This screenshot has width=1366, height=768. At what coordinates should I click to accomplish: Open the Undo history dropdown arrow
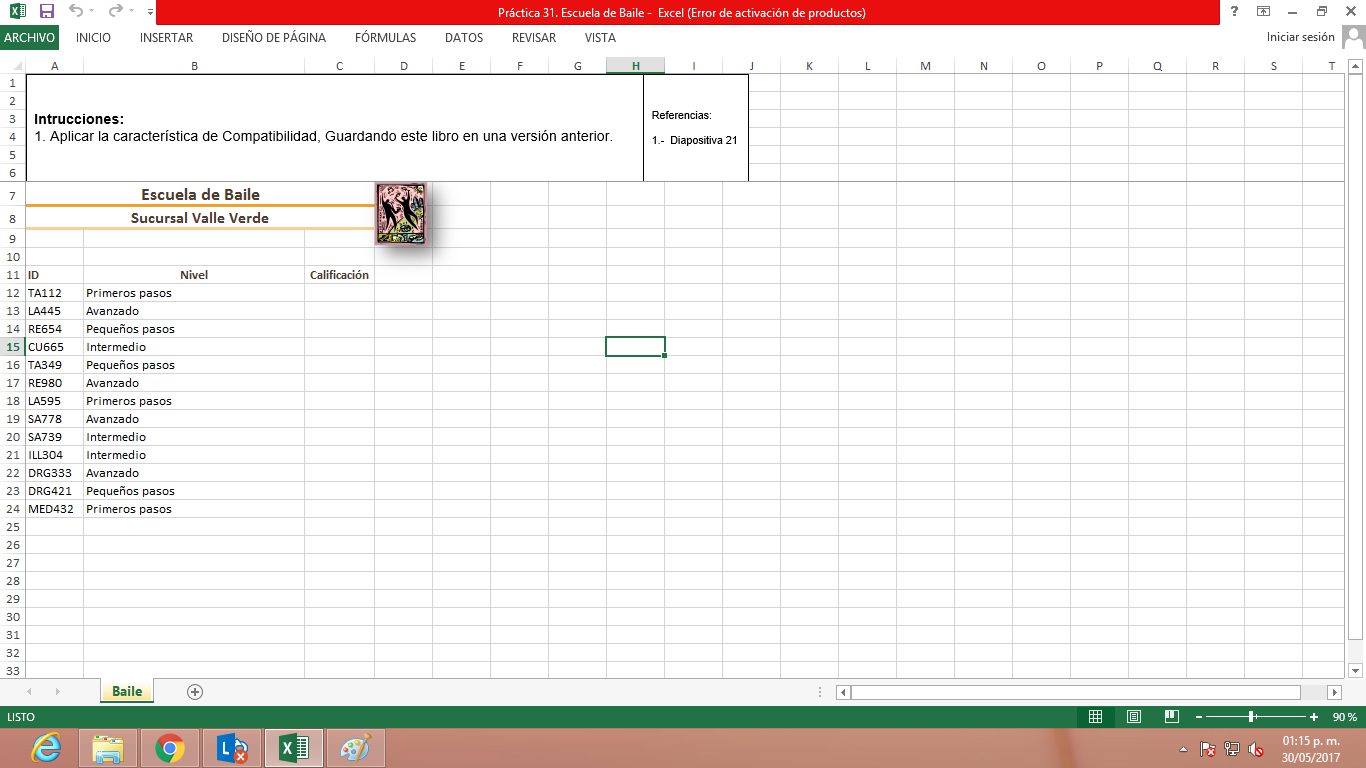[x=92, y=12]
